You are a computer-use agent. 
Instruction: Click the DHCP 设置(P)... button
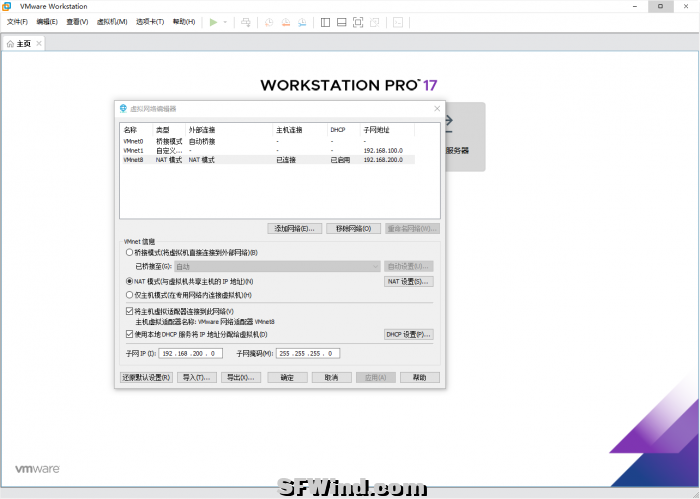tap(408, 334)
